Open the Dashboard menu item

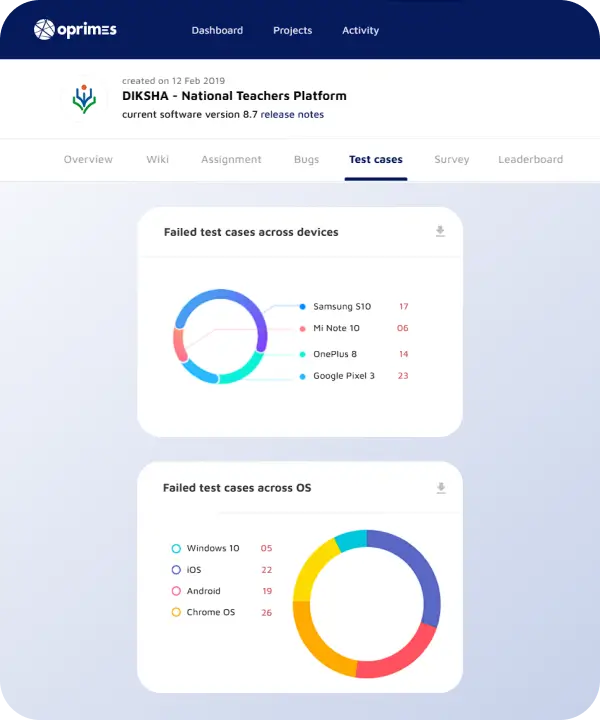[x=217, y=30]
